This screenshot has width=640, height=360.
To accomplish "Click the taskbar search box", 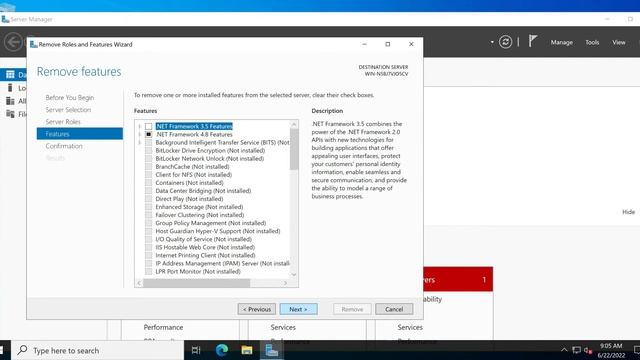I will coord(98,350).
